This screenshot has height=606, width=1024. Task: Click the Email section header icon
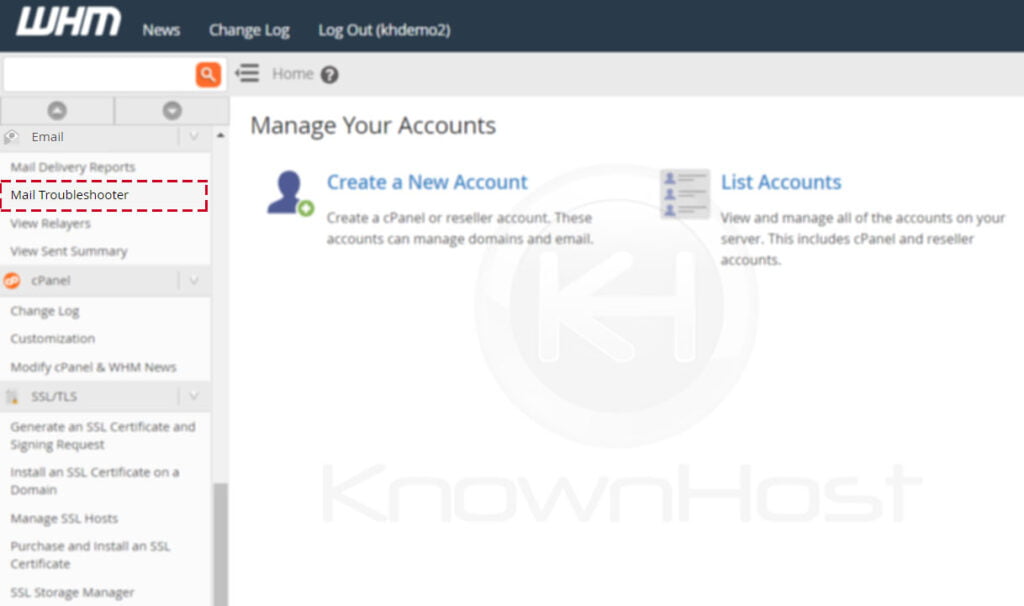click(11, 136)
